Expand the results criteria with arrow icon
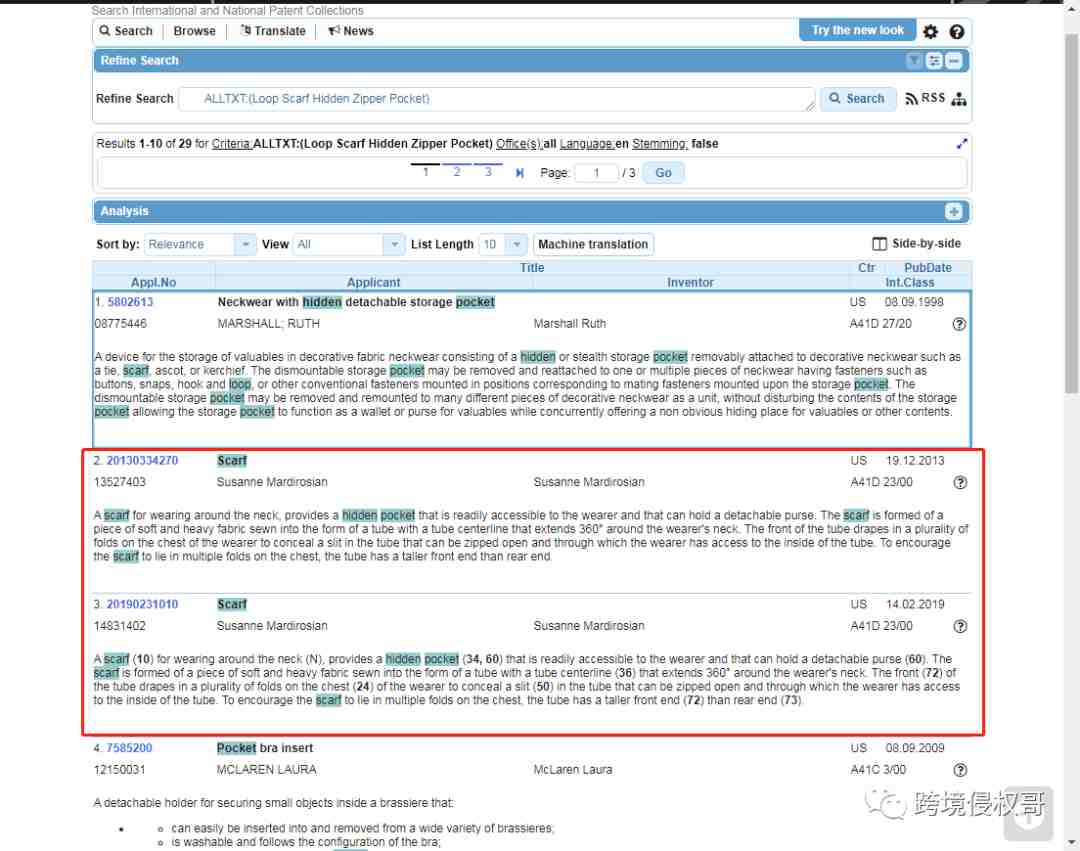The height and width of the screenshot is (851, 1080). coord(962,143)
